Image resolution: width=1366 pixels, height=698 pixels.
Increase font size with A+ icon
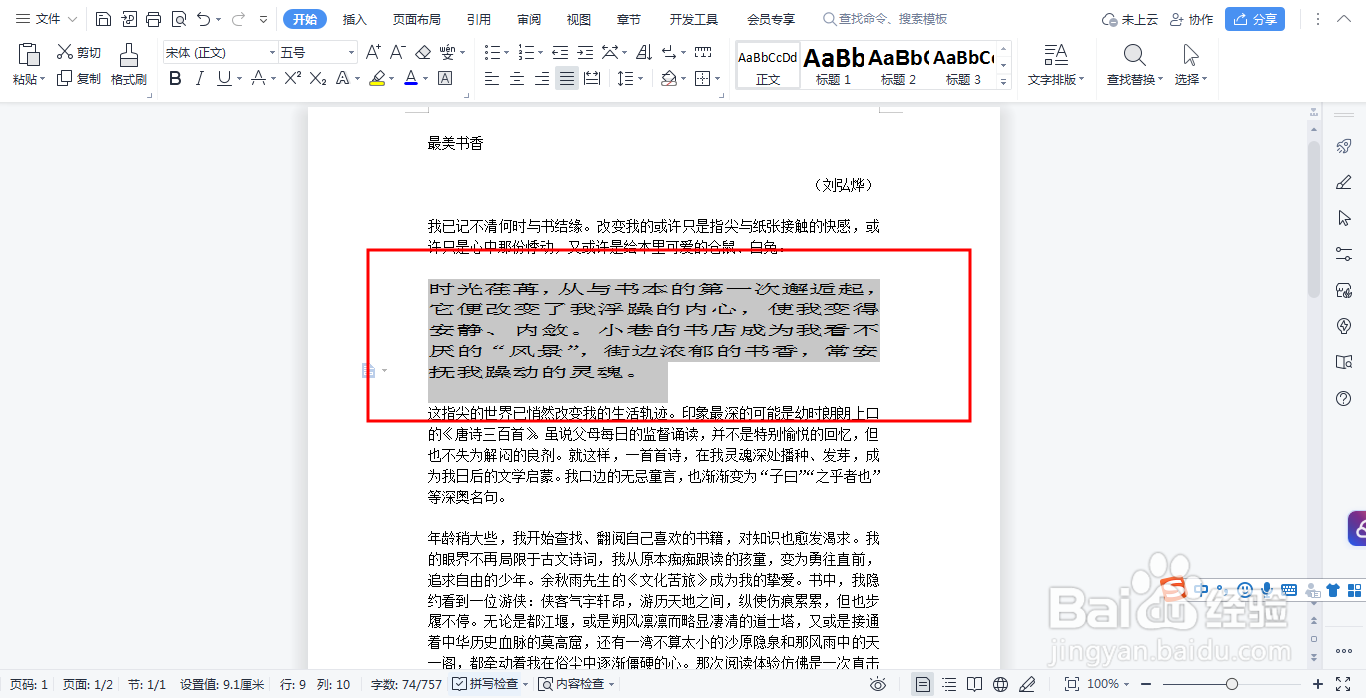coord(373,52)
